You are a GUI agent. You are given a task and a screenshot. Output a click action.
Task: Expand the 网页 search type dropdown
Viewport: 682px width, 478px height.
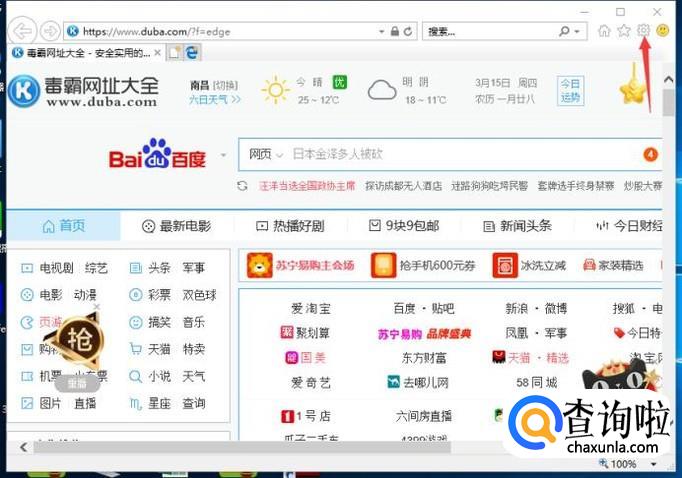click(x=265, y=154)
